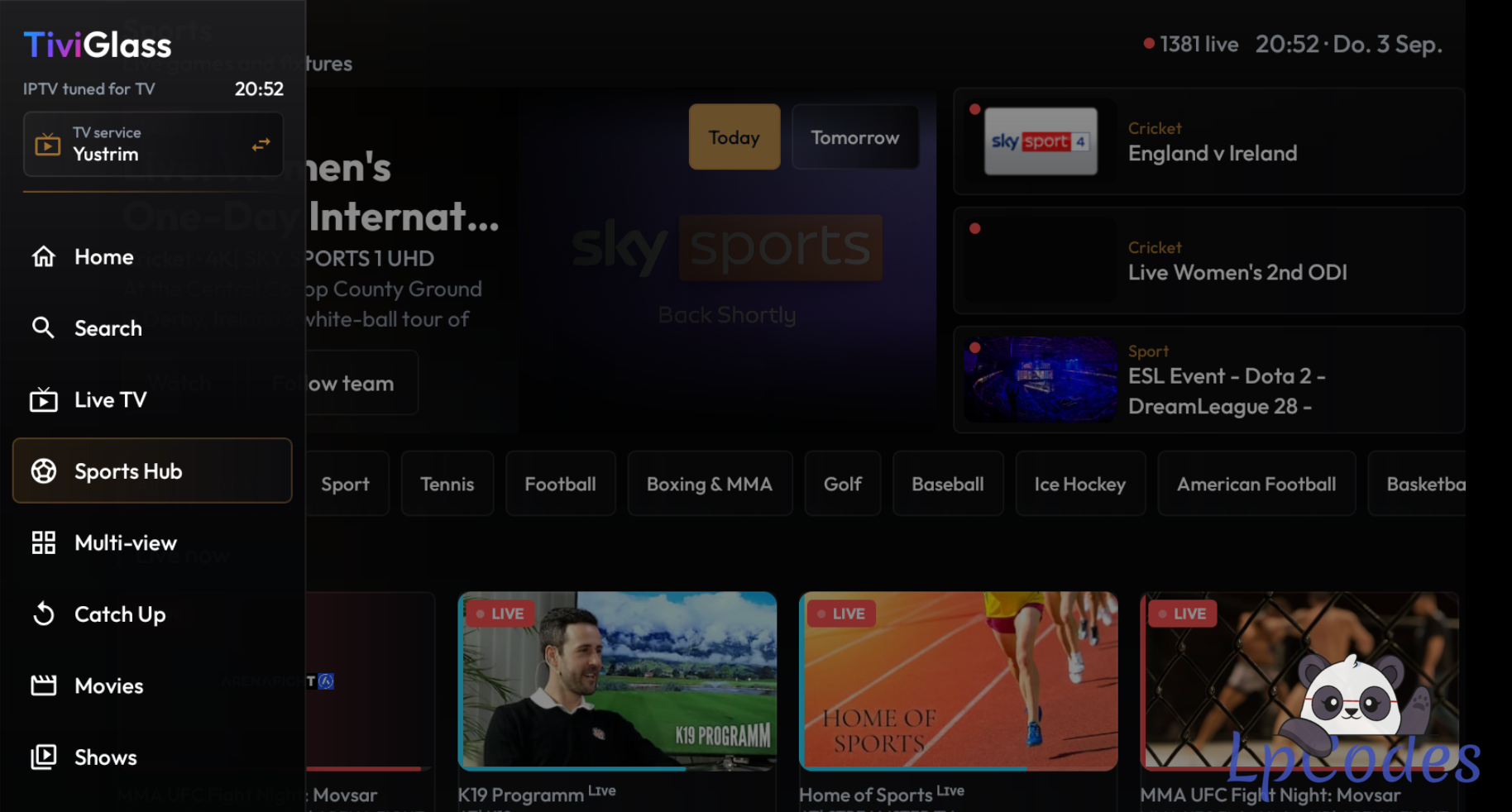Image resolution: width=1512 pixels, height=812 pixels.
Task: Open England v Ireland cricket card
Action: pyautogui.click(x=1209, y=141)
